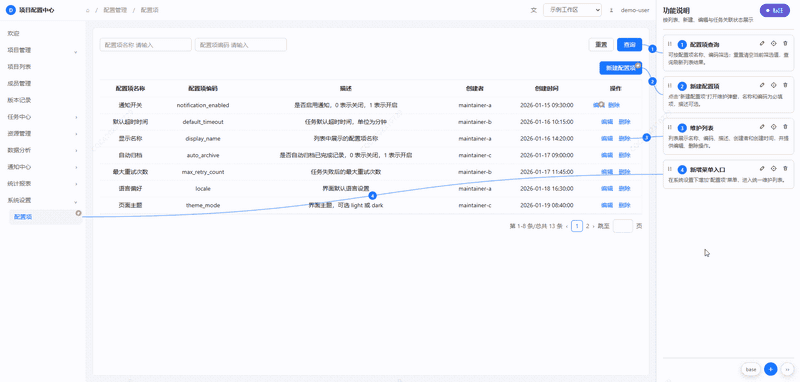Click the page jump input box
This screenshot has height=382, width=800.
click(622, 226)
